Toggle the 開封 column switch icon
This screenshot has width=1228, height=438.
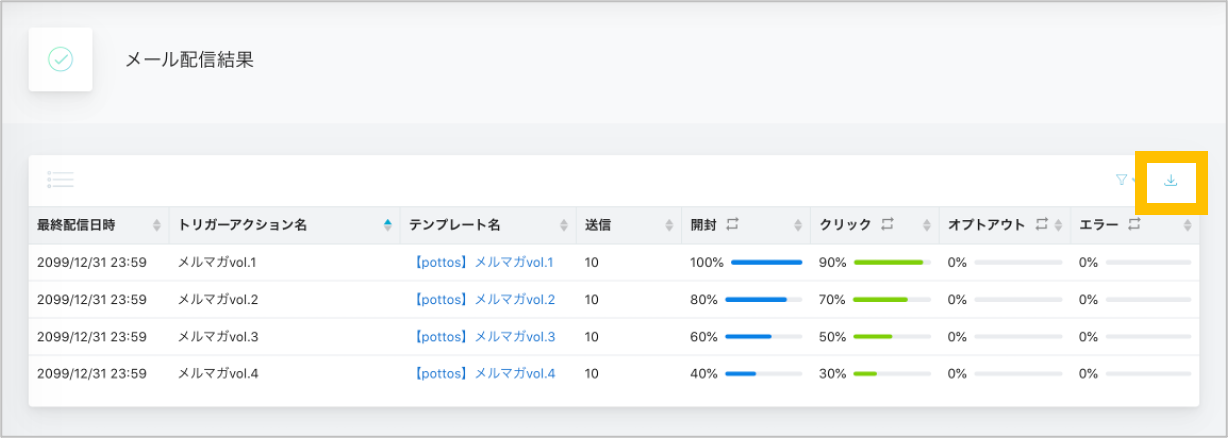pyautogui.click(x=731, y=224)
